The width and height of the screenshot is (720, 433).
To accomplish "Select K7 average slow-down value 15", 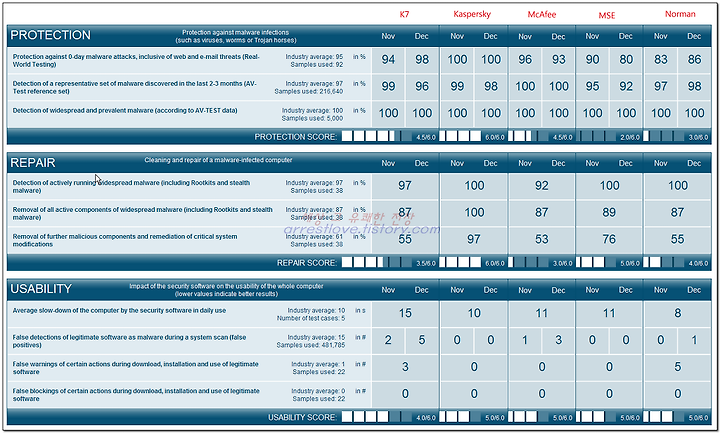I will (405, 313).
